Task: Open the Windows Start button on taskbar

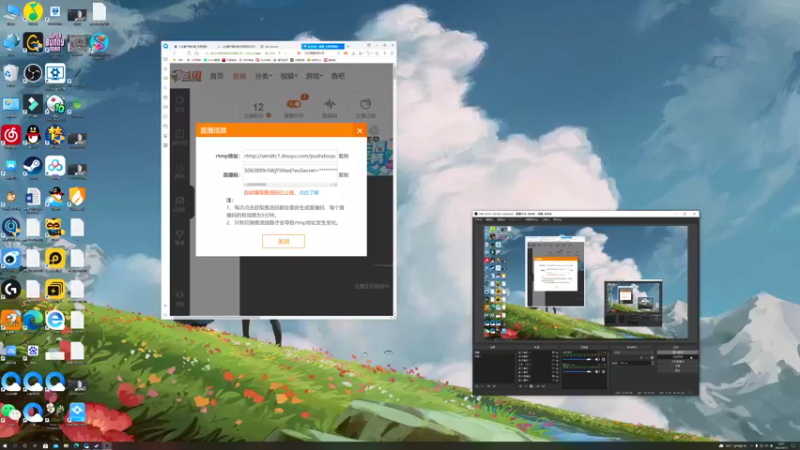Action: 5,445
